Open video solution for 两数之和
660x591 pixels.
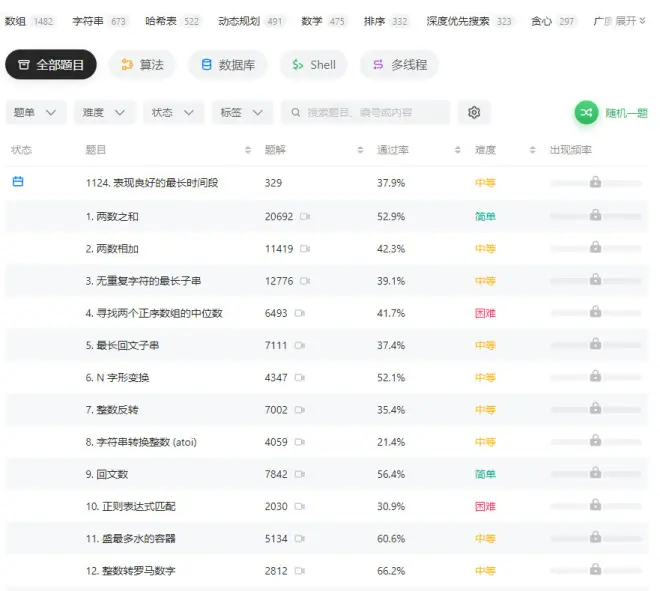pos(305,216)
